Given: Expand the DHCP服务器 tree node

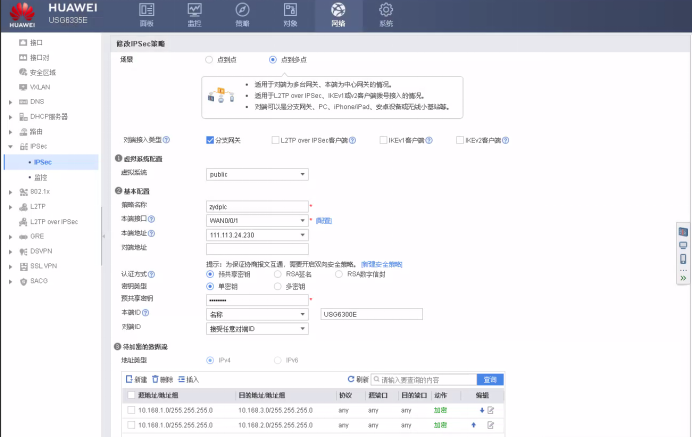Looking at the screenshot, I should (x=10, y=116).
